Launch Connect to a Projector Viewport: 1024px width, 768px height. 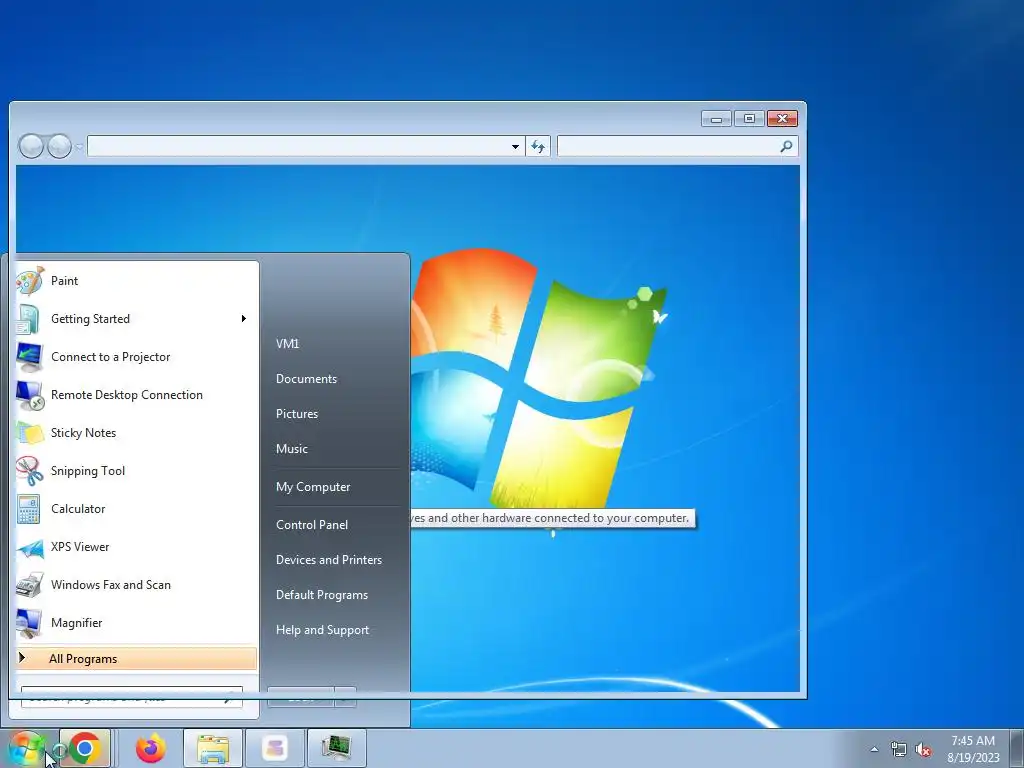pos(136,357)
